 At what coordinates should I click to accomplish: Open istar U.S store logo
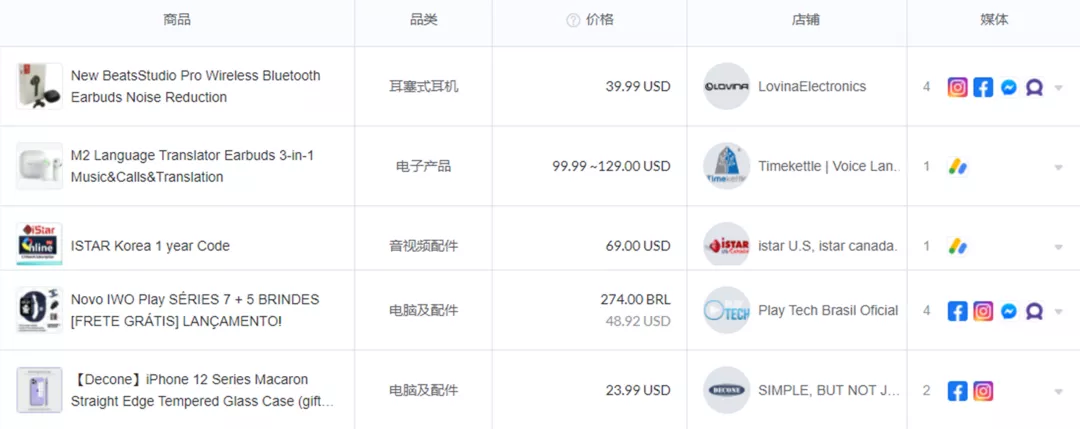727,244
